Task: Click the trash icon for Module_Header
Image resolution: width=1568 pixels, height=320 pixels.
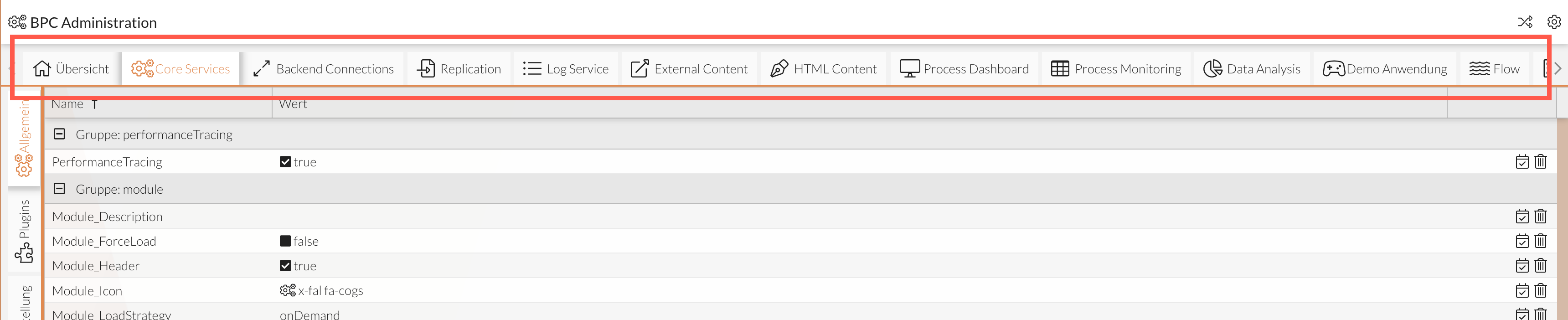Action: coord(1541,266)
